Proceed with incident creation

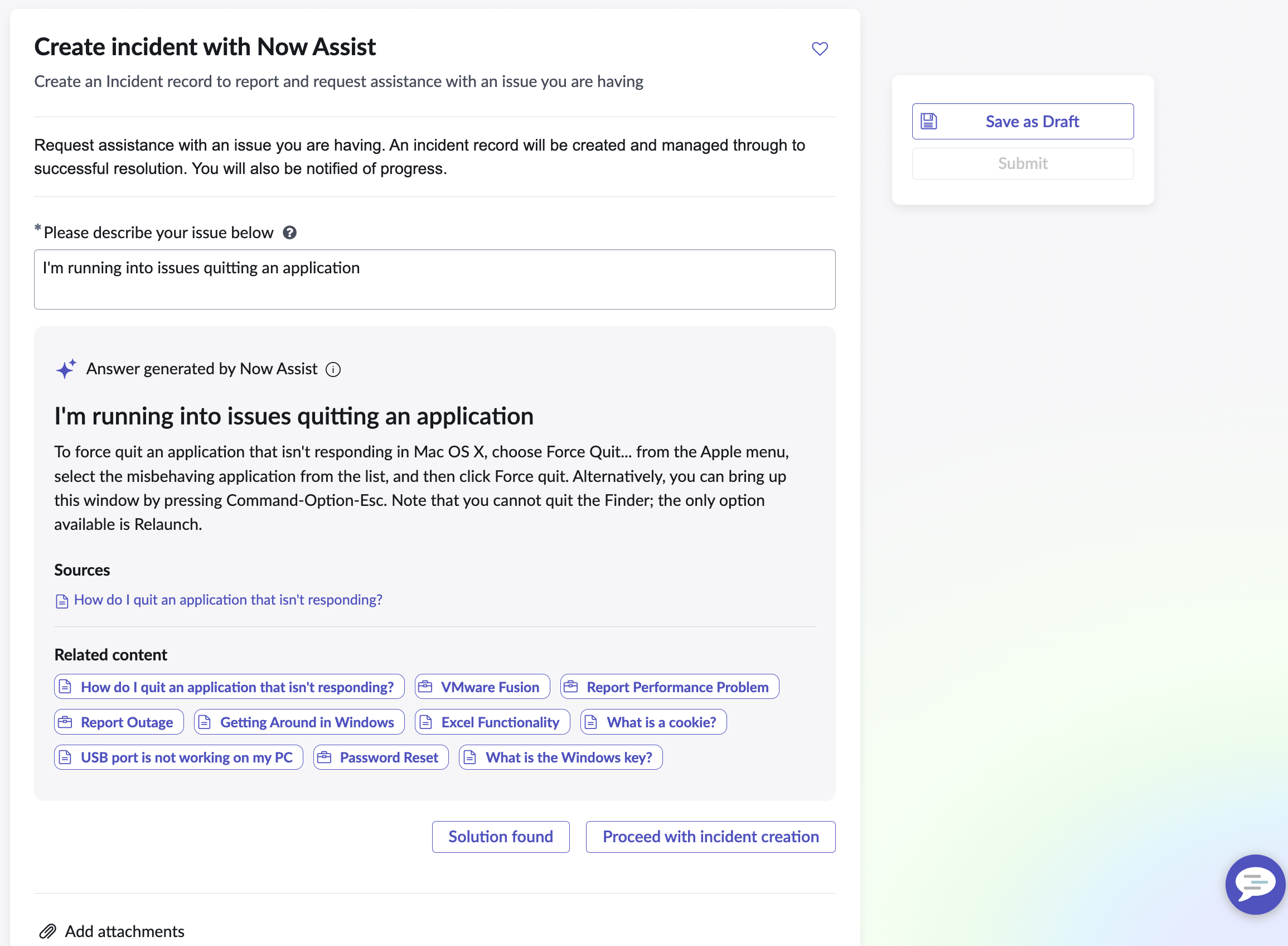click(710, 837)
